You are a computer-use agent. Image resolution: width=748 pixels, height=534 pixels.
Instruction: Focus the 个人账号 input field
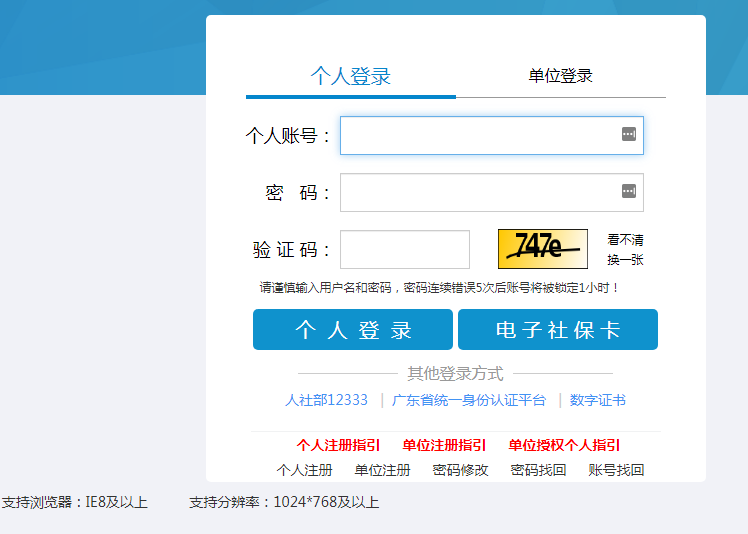[x=480, y=135]
